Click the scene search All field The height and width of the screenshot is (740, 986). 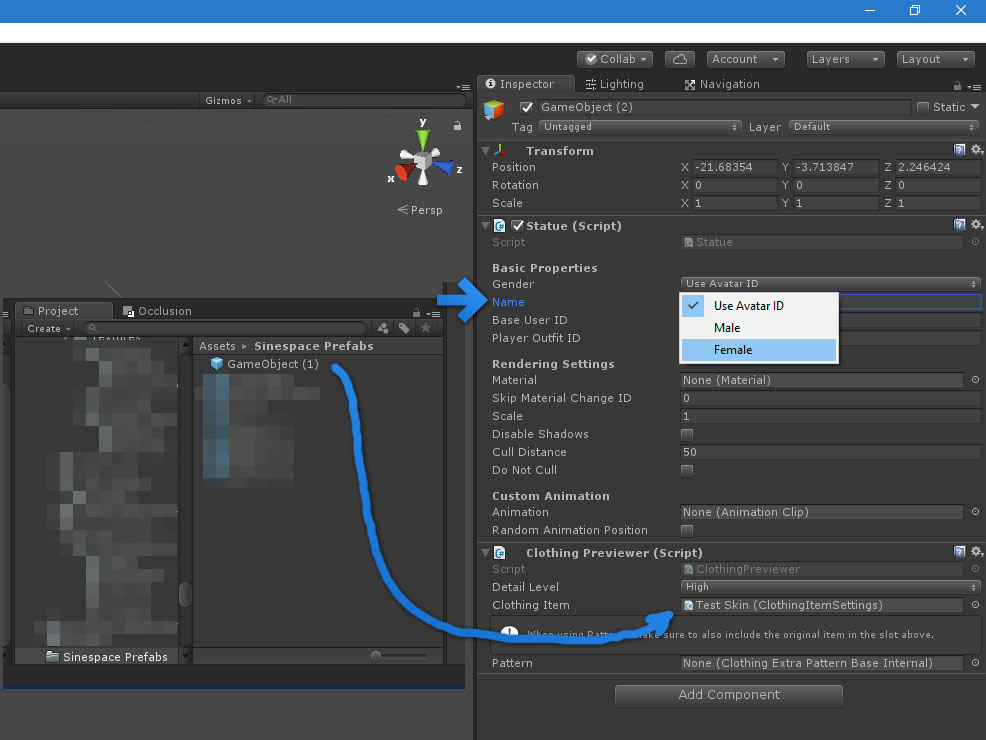[x=363, y=100]
